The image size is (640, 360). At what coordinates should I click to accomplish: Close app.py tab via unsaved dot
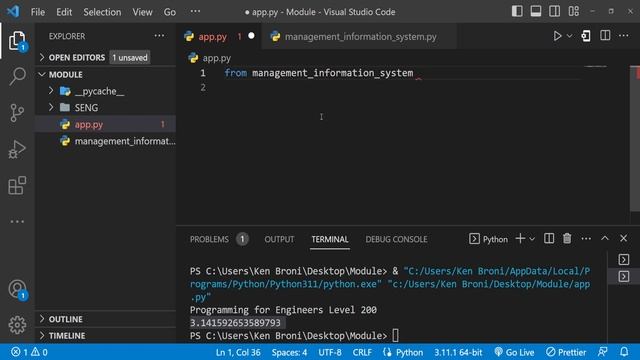251,36
